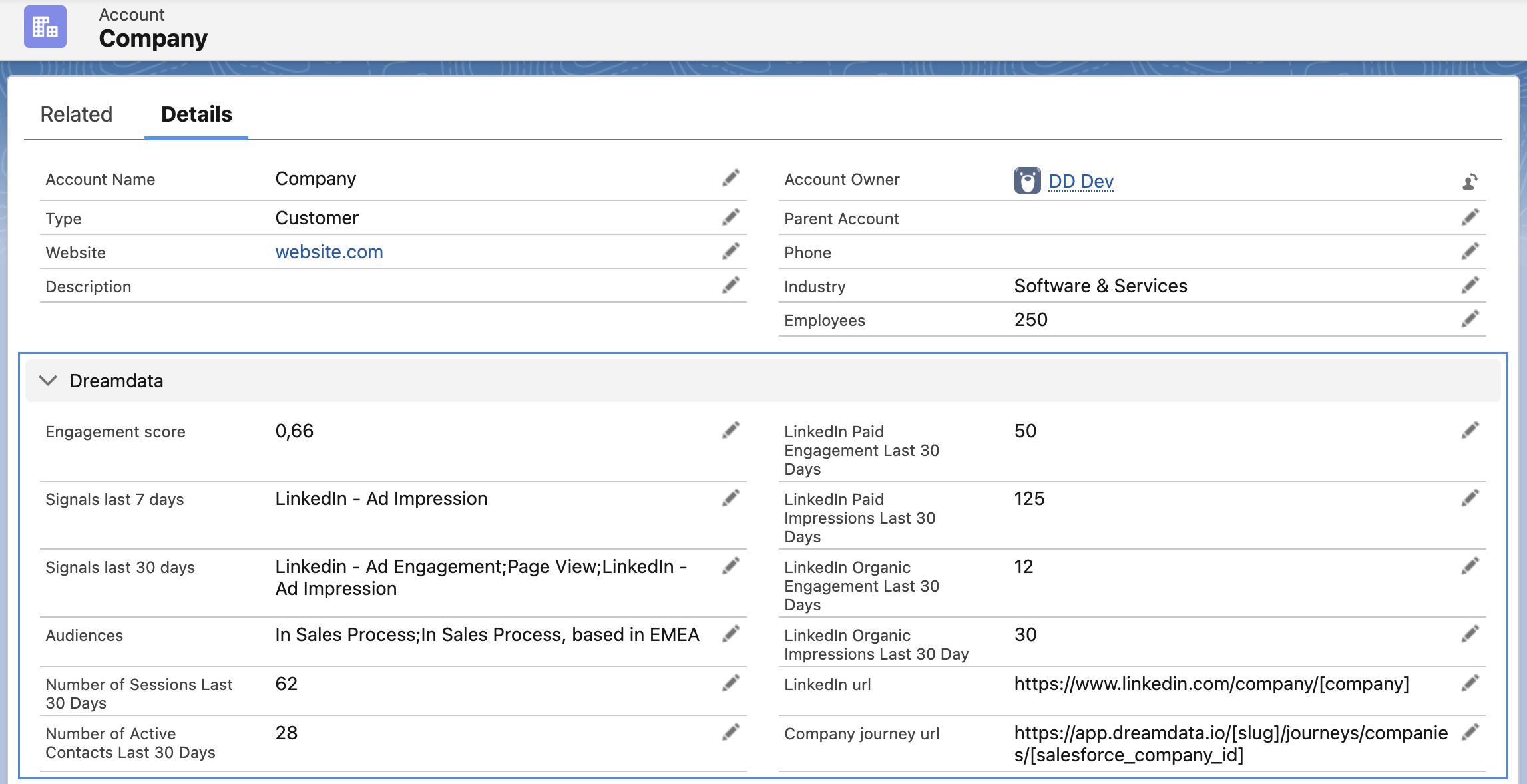
Task: Edit Website field with pencil icon
Action: click(x=730, y=252)
